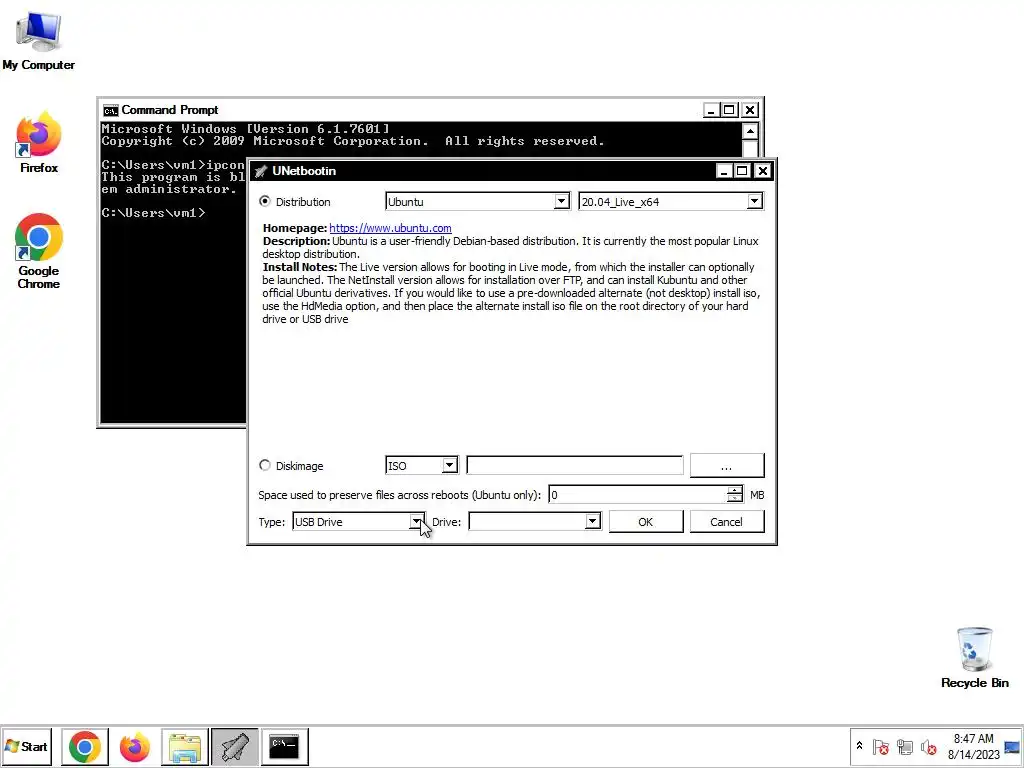Image resolution: width=1024 pixels, height=768 pixels.
Task: Click the Command Prompt title bar icon
Action: click(110, 110)
